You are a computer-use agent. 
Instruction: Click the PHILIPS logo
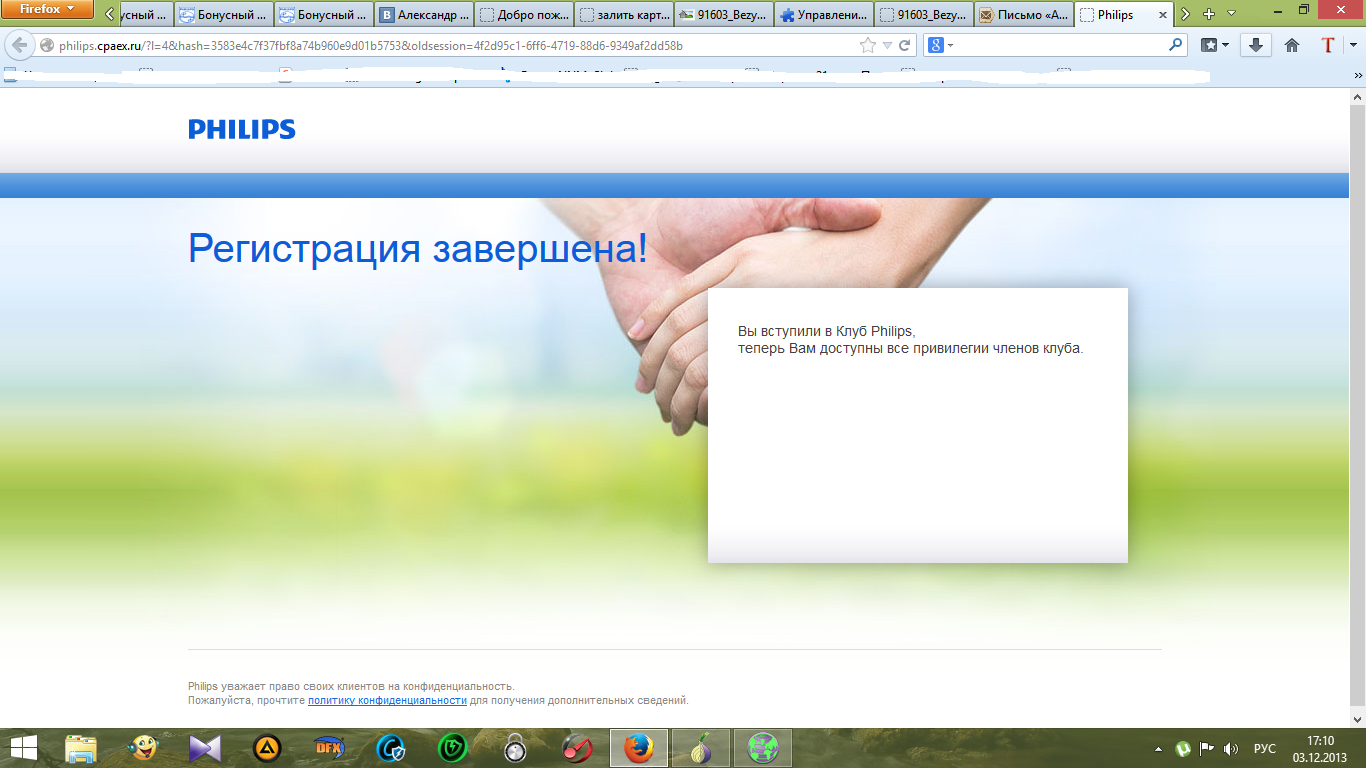242,129
